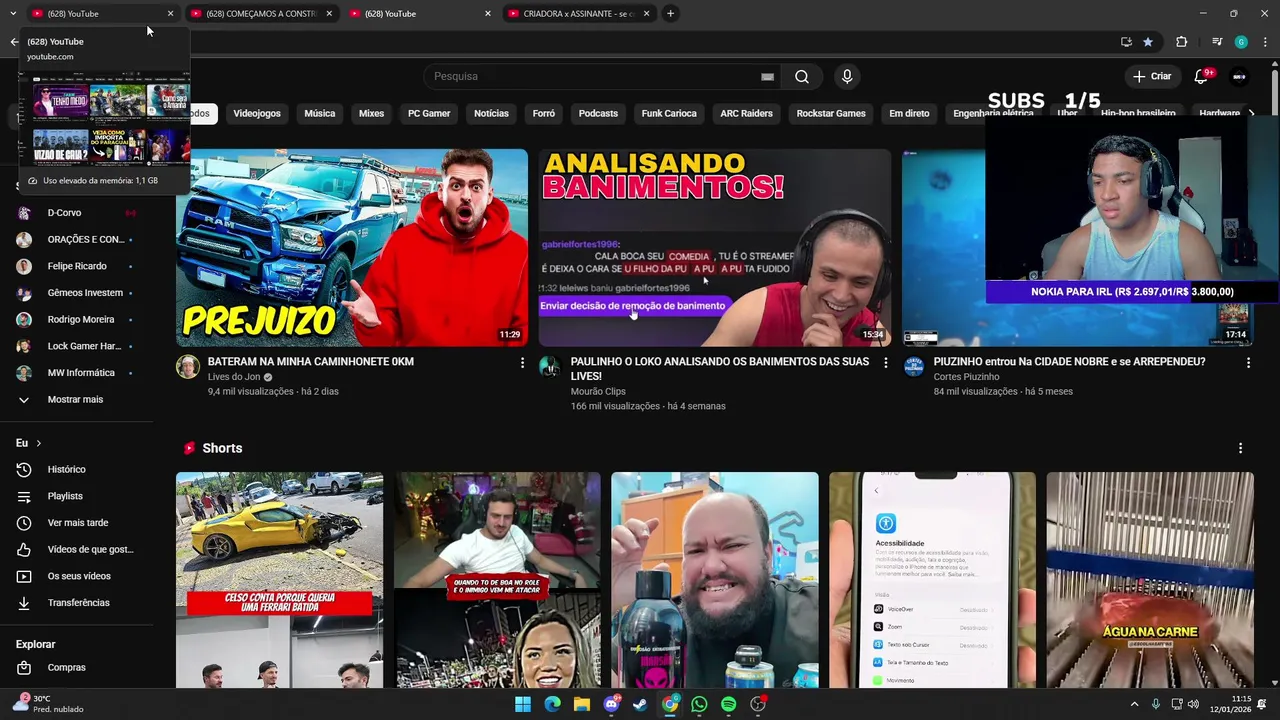This screenshot has height=720, width=1280.
Task: Click the Criar button
Action: 1152,76
